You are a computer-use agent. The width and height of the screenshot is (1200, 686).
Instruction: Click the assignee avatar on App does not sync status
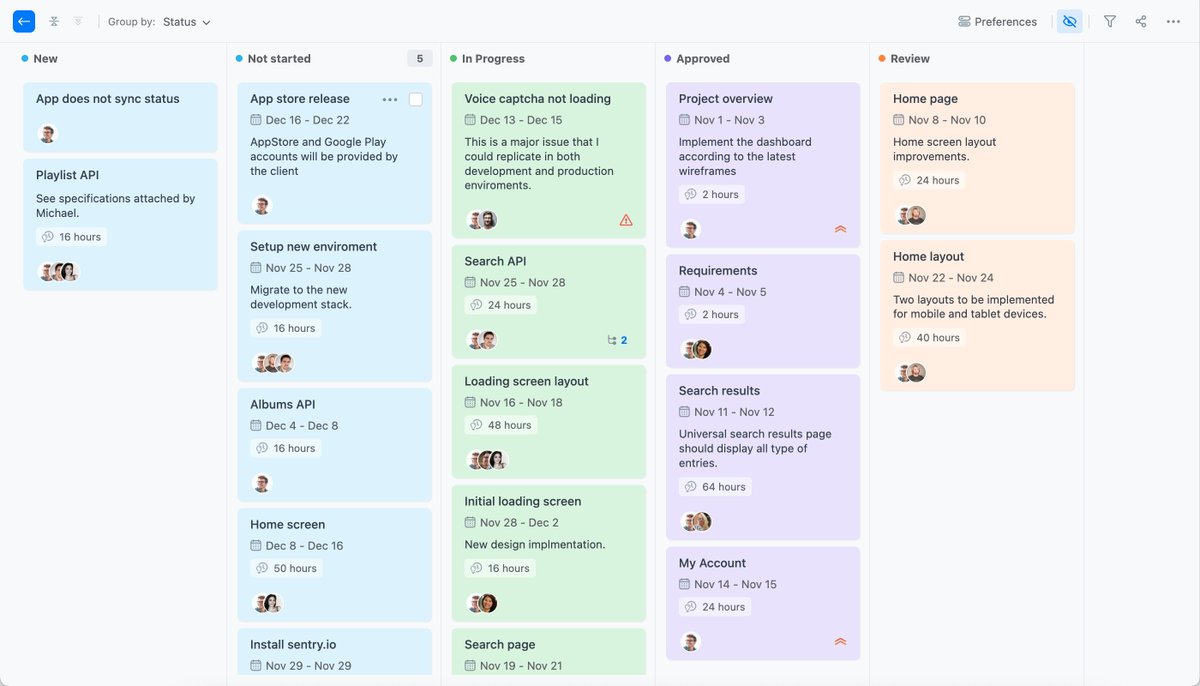point(47,134)
